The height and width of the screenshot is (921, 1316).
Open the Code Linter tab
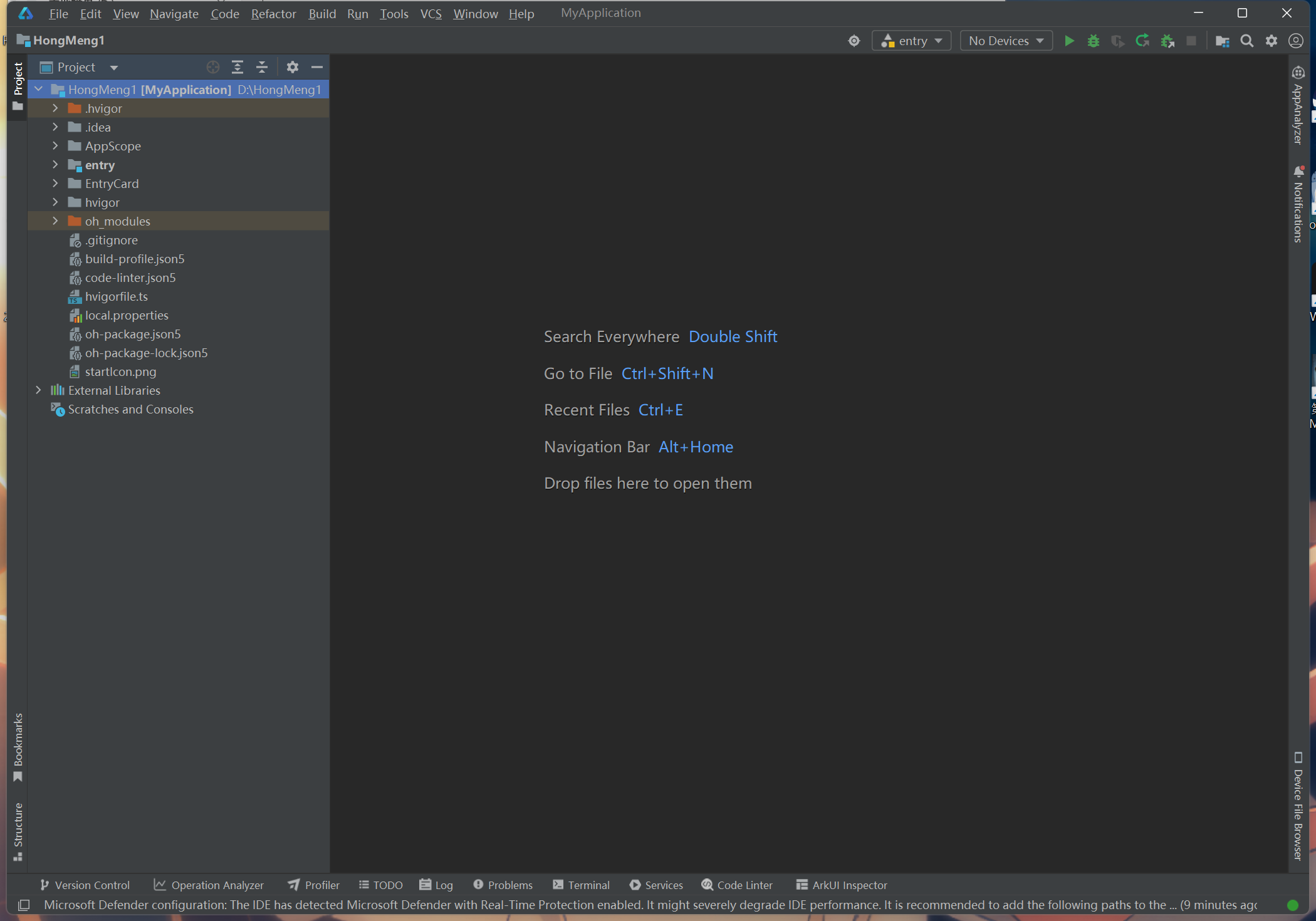[737, 885]
